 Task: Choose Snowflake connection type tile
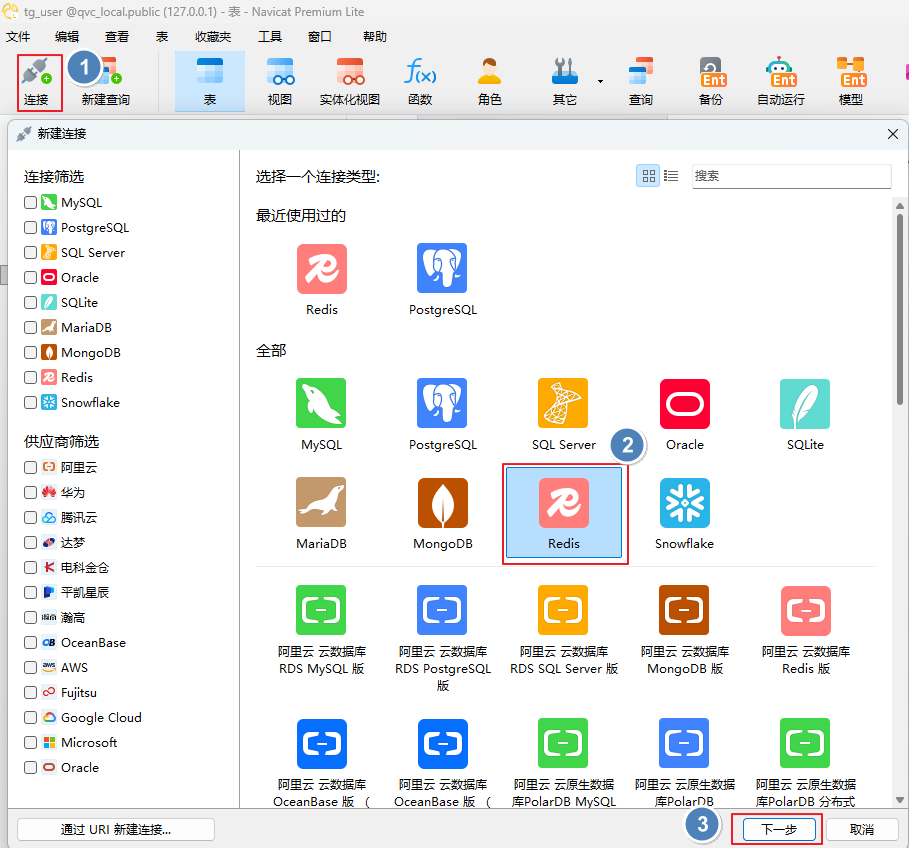(x=685, y=514)
